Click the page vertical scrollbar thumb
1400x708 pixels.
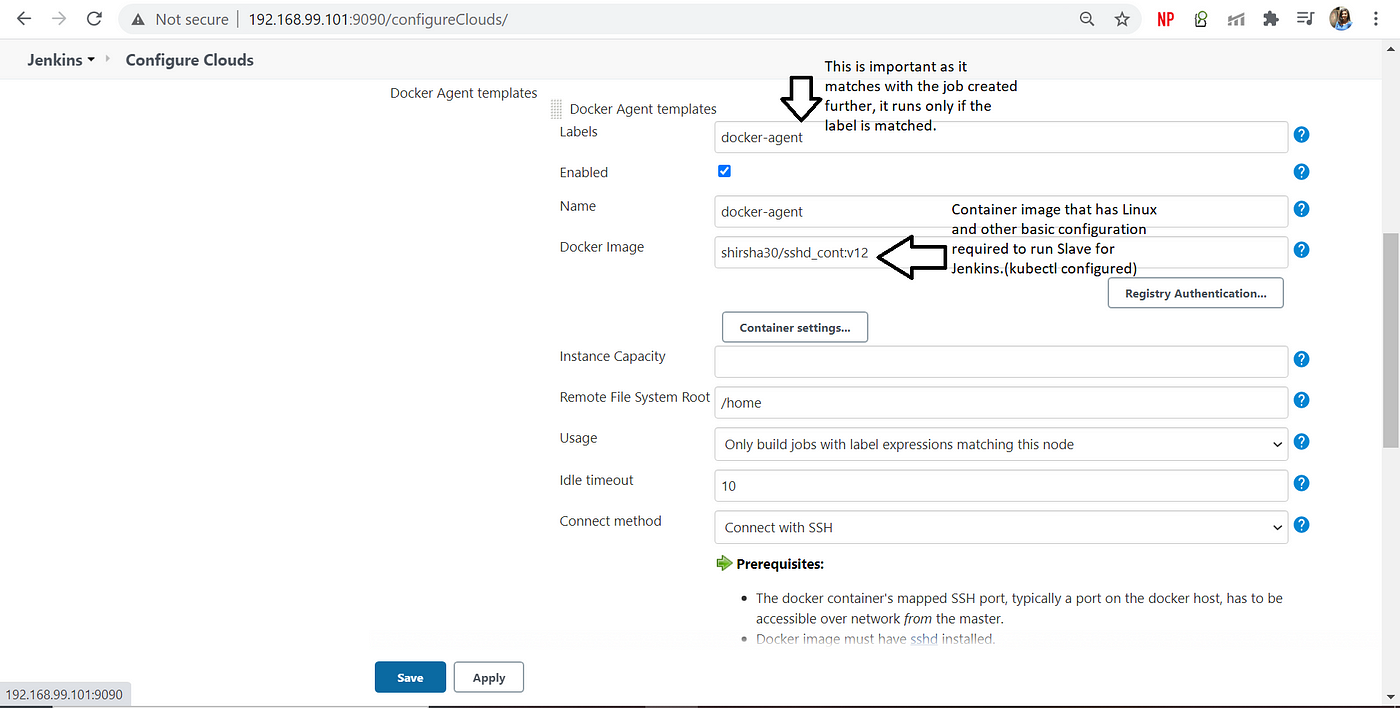(1391, 341)
